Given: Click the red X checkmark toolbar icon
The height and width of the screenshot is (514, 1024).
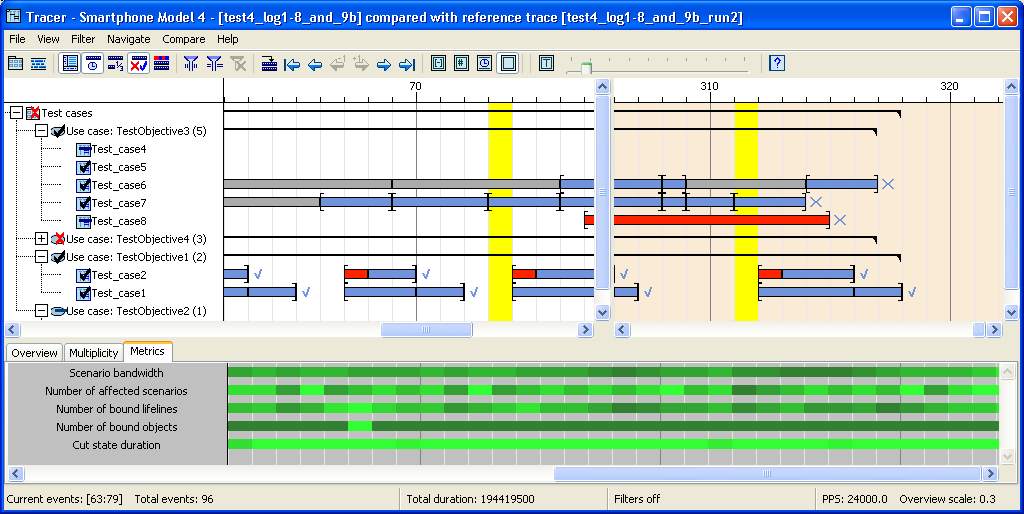Looking at the screenshot, I should tap(138, 64).
